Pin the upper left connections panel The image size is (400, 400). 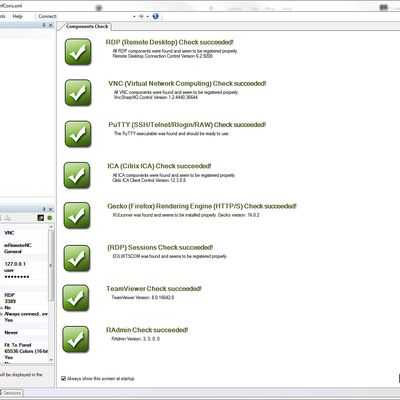coord(44,25)
